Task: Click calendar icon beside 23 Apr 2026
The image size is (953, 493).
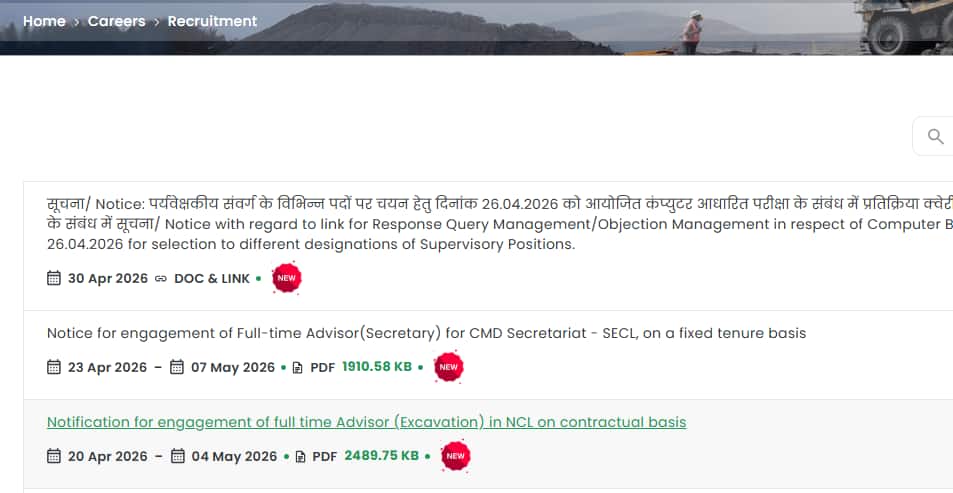Action: point(54,367)
